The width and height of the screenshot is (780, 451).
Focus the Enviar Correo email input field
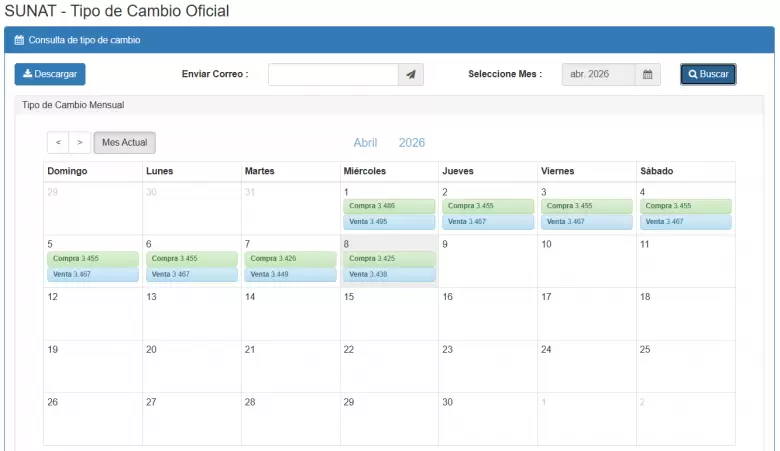coord(333,75)
